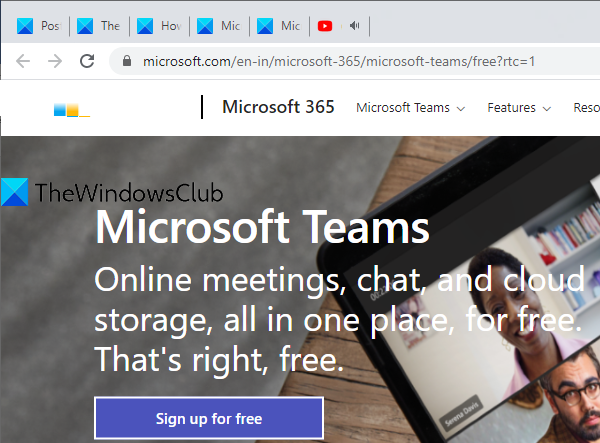Viewport: 600px width, 443px height.
Task: Switch to the 'The' browser tab
Action: (x=99, y=26)
